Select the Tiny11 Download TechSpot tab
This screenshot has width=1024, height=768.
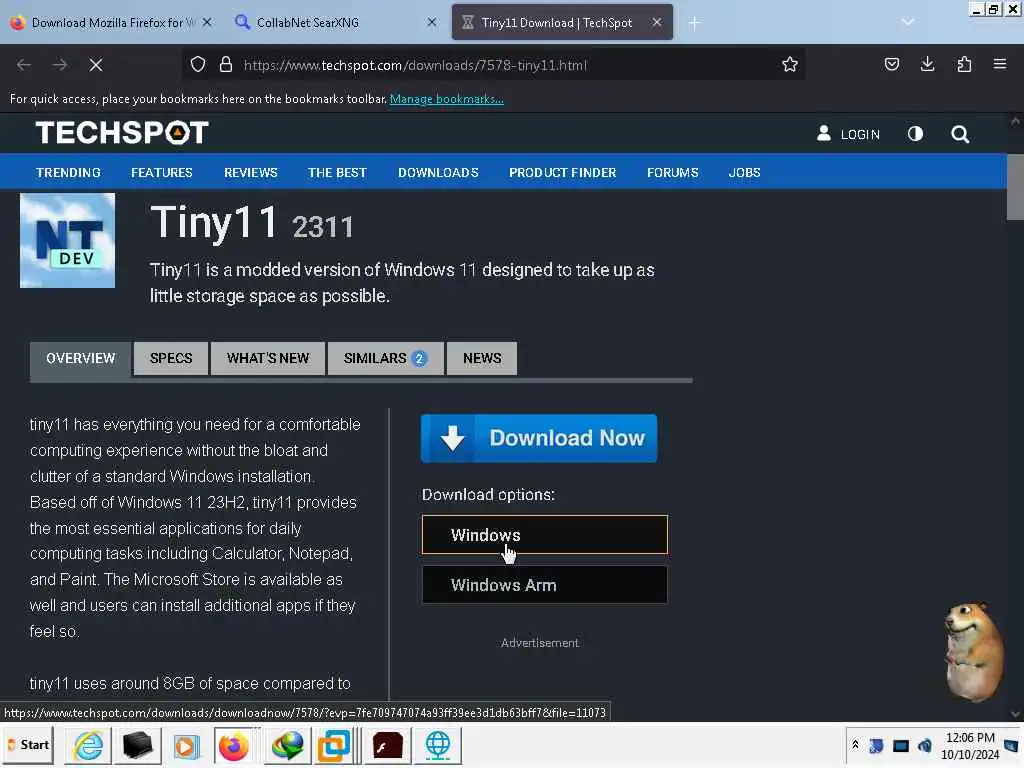[x=562, y=22]
